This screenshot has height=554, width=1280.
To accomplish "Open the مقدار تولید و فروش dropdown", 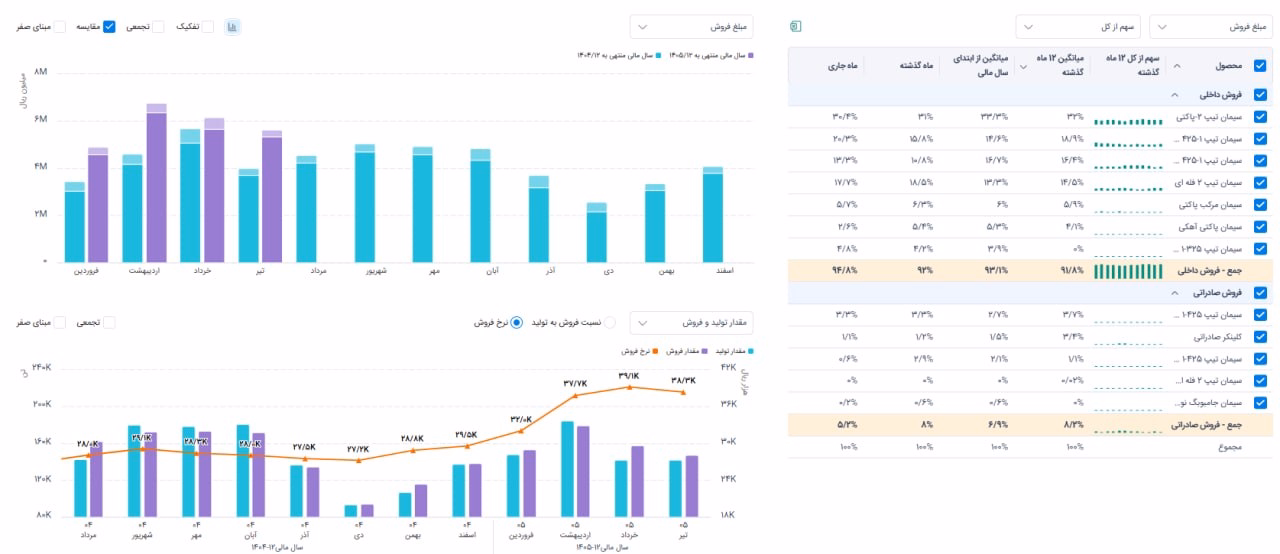I will pyautogui.click(x=691, y=322).
